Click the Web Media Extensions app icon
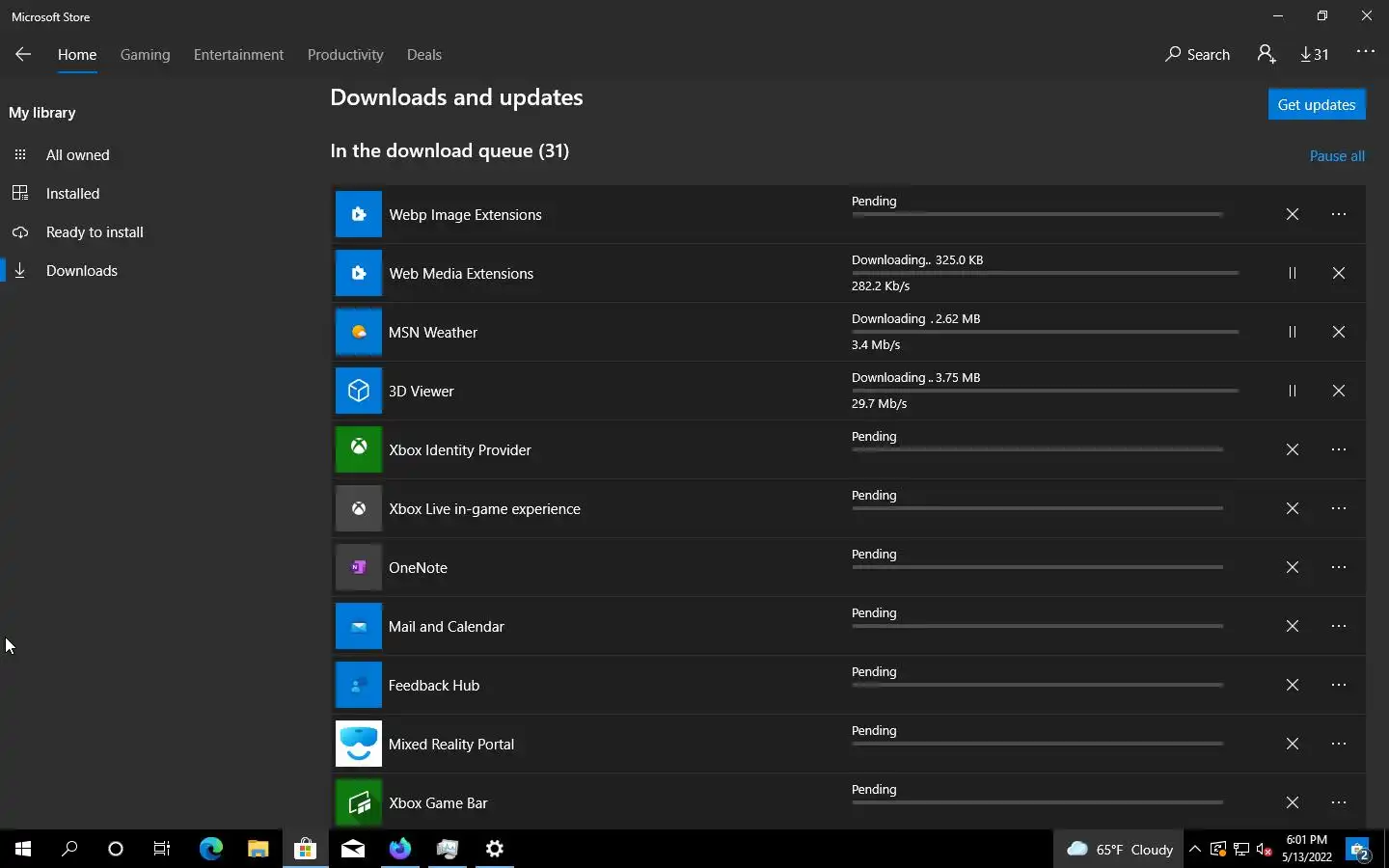 pyautogui.click(x=359, y=273)
